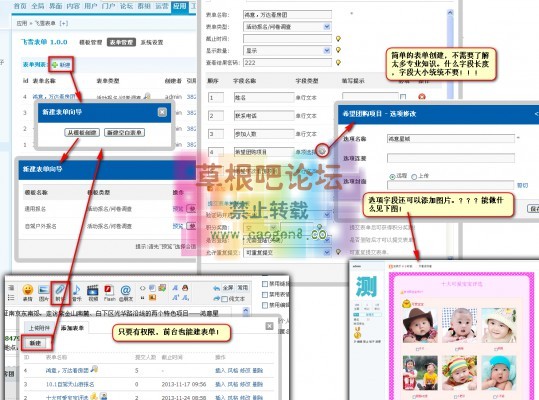Click the 从模板创建 button

[x=82, y=132]
